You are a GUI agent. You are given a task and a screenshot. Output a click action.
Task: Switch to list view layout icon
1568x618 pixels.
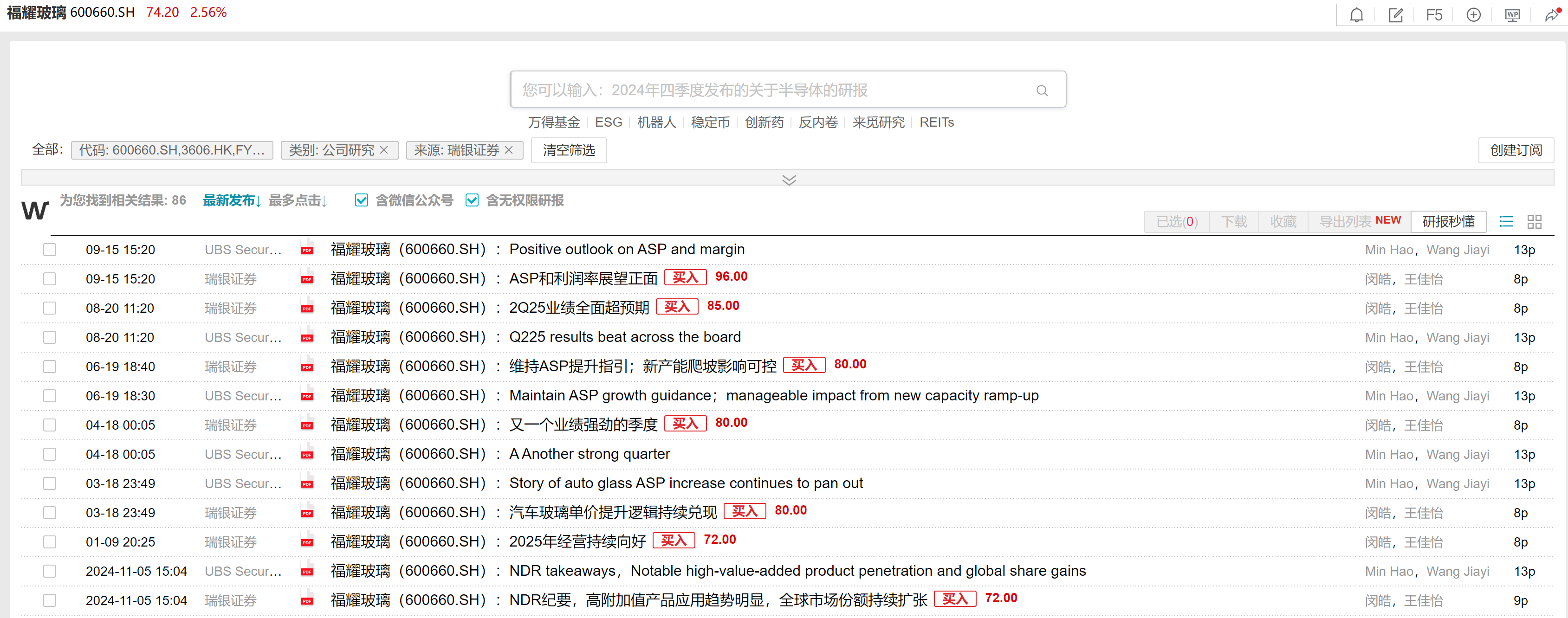[1505, 221]
